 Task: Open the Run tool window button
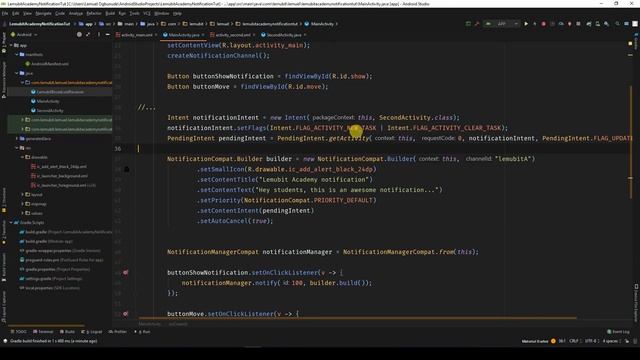[x=142, y=332]
